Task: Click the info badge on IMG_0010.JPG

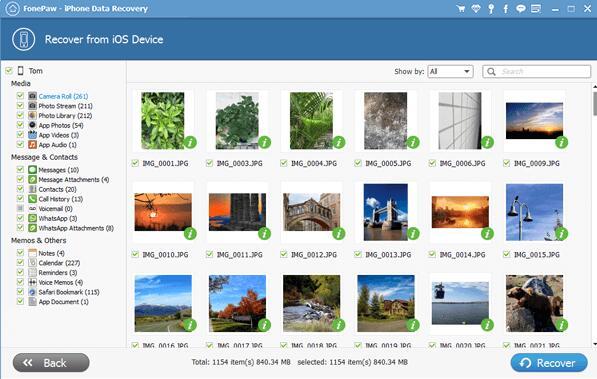Action: [190, 233]
